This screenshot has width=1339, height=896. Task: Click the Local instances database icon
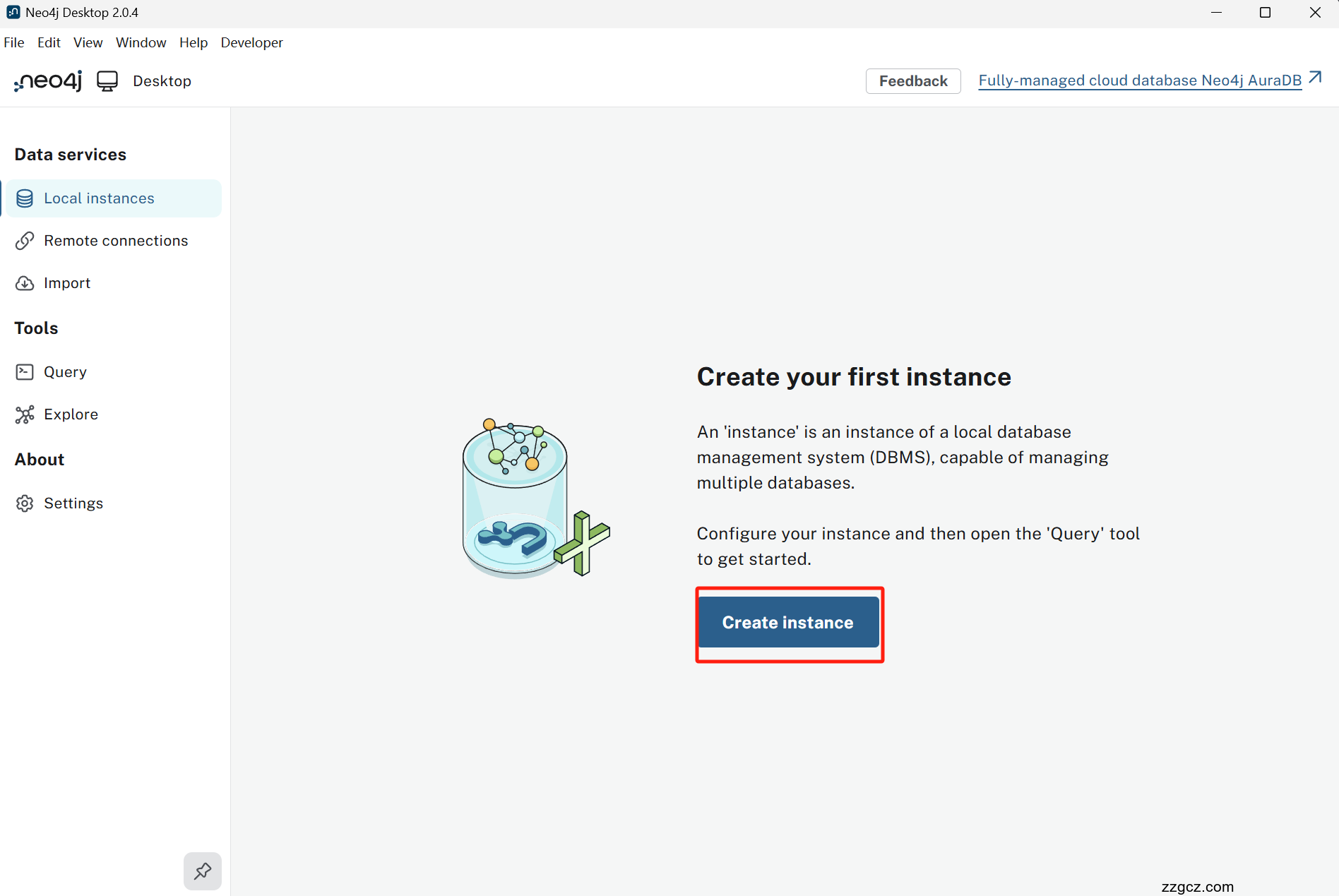[25, 198]
